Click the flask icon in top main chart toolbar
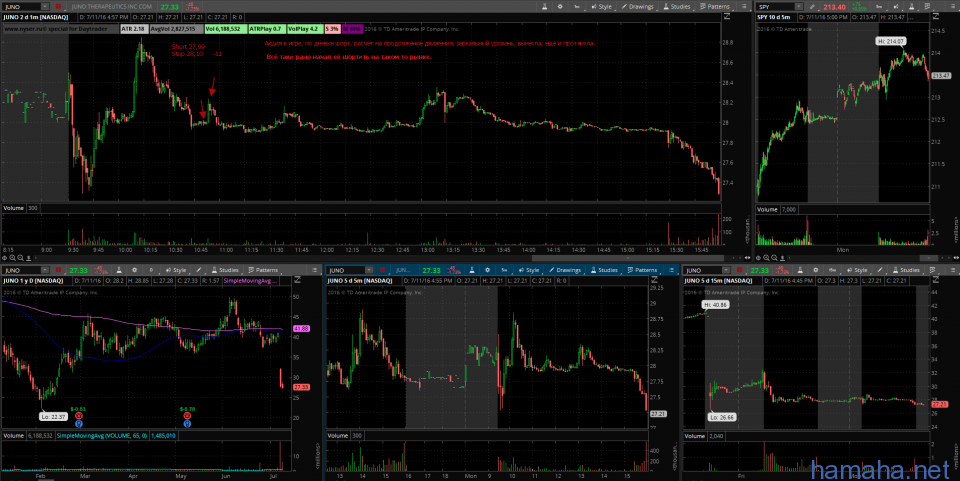The width and height of the screenshot is (960, 481). click(544, 7)
